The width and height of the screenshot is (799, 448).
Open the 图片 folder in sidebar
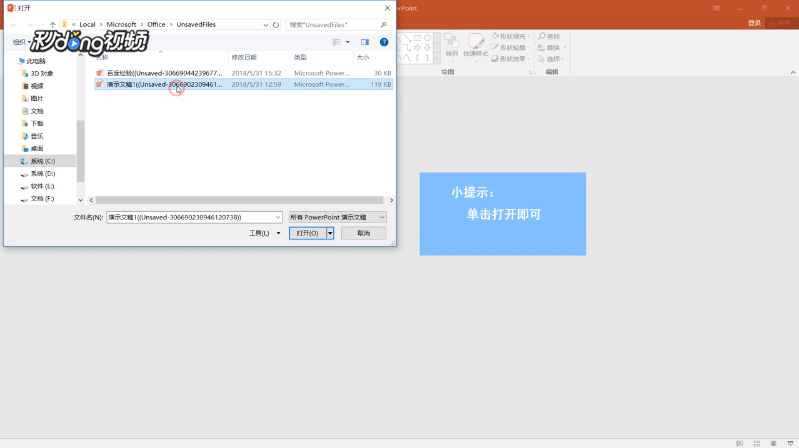click(33, 98)
